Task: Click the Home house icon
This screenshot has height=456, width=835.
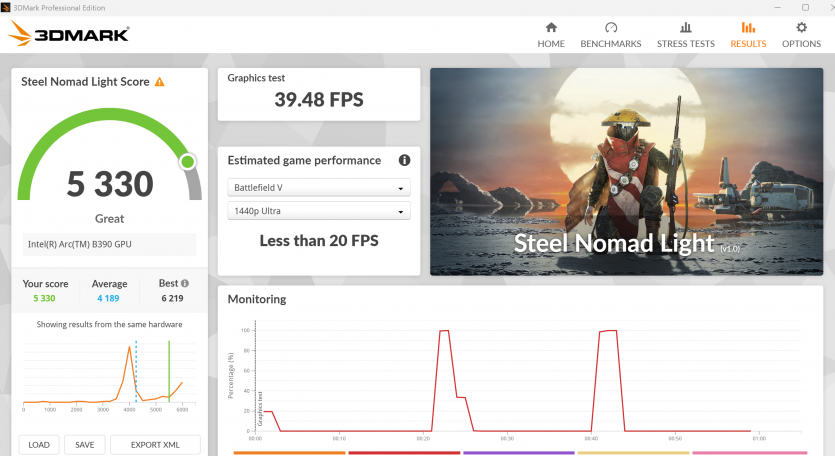Action: click(x=551, y=28)
